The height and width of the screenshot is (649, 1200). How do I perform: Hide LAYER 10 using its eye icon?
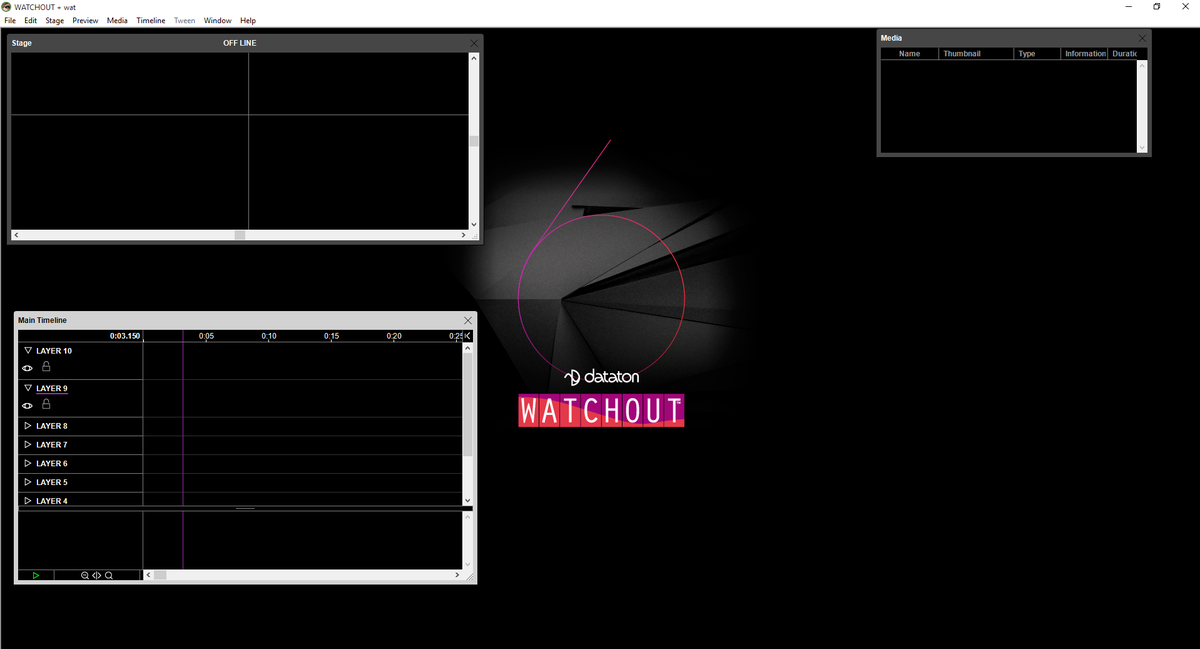(28, 368)
